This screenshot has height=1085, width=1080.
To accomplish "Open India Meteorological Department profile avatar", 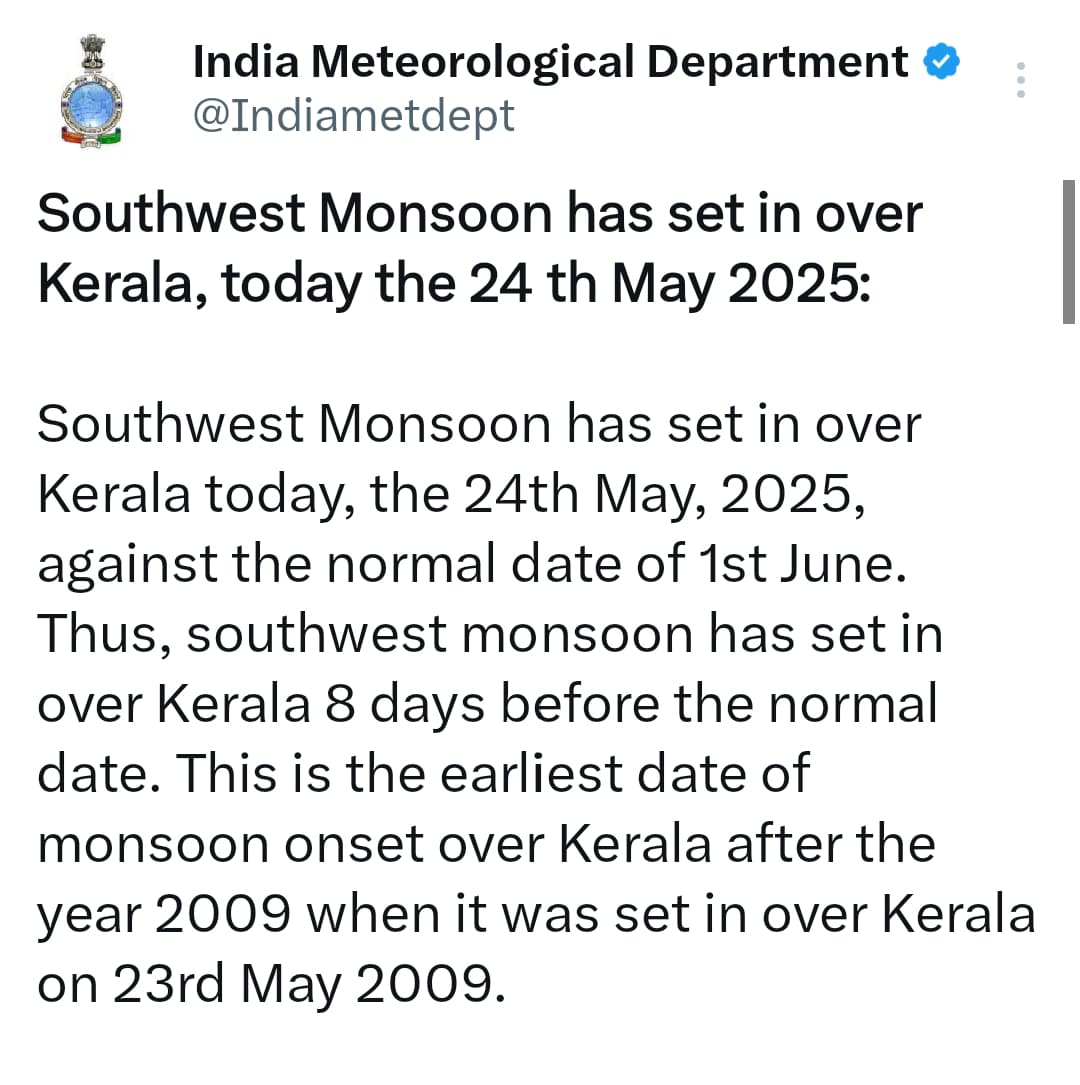I will pos(91,90).
